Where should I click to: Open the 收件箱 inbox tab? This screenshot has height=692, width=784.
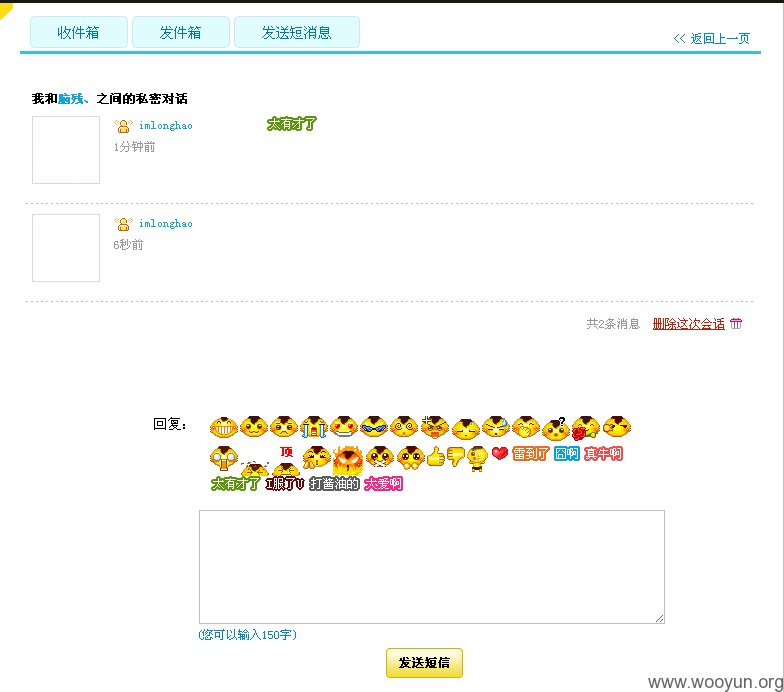(x=78, y=32)
